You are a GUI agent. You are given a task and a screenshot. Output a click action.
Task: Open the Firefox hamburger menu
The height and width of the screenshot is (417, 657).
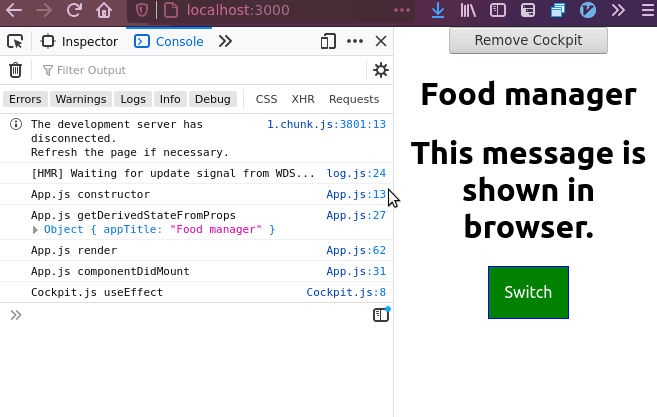point(648,10)
